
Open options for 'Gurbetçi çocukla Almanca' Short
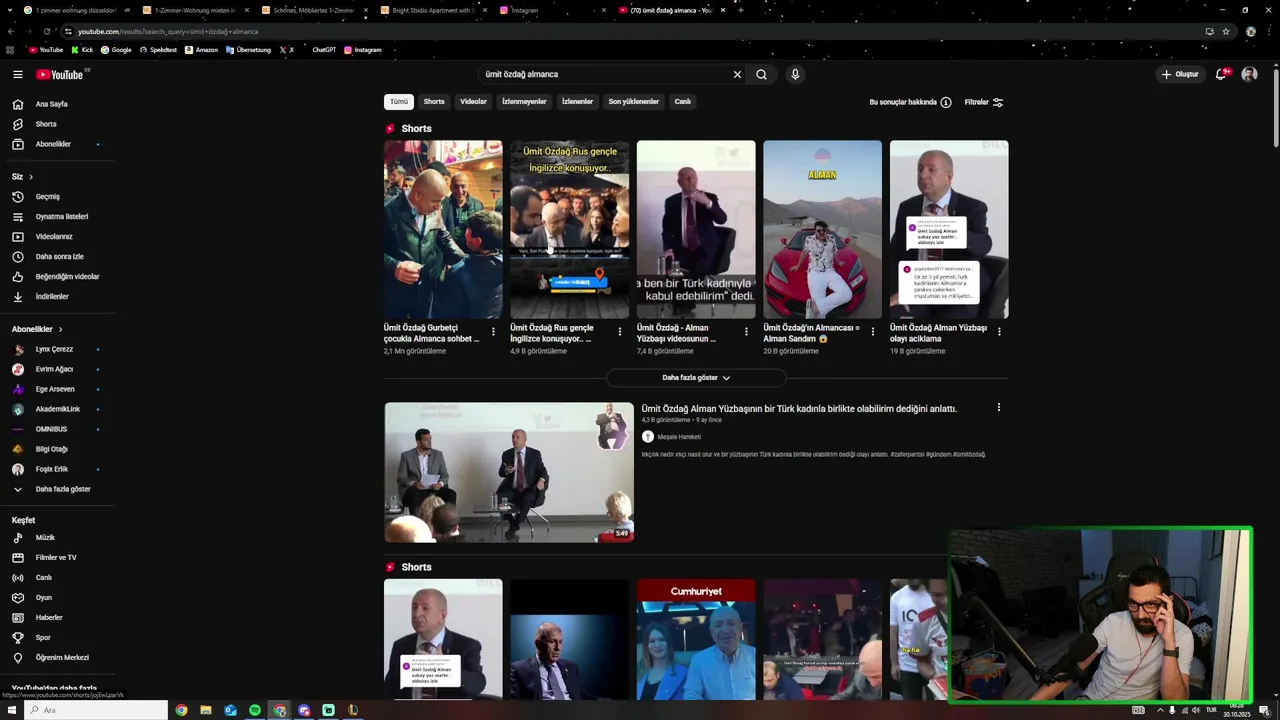[493, 332]
